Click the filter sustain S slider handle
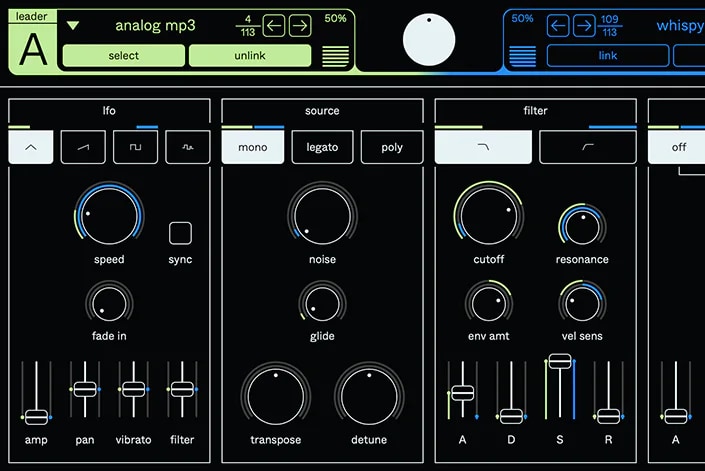 [x=560, y=361]
